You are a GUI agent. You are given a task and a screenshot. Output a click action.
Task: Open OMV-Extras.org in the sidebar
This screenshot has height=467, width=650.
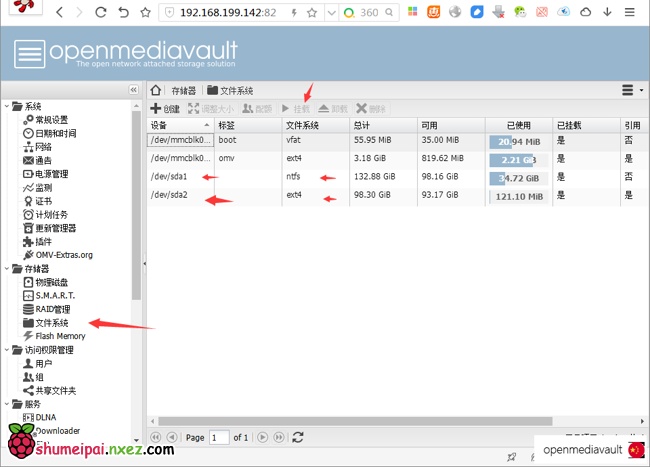point(63,255)
